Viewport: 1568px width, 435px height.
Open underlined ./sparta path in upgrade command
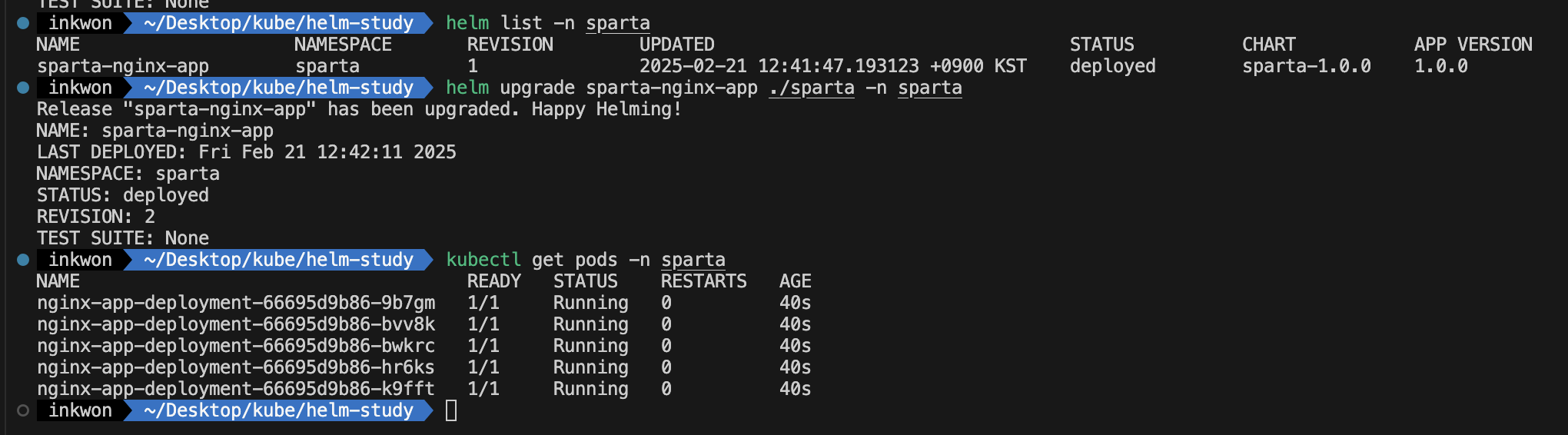point(812,88)
